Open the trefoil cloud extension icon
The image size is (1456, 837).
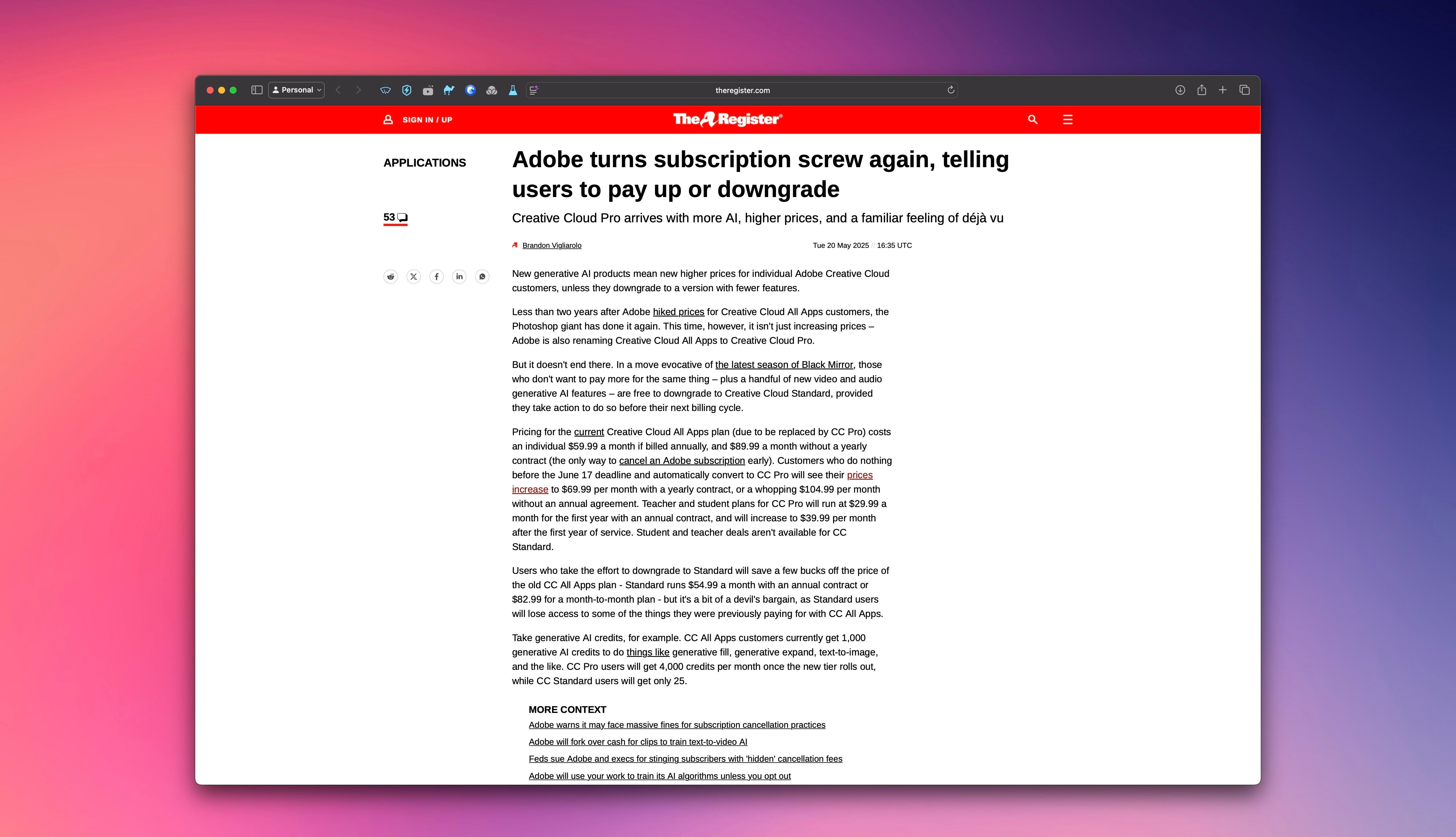click(492, 90)
